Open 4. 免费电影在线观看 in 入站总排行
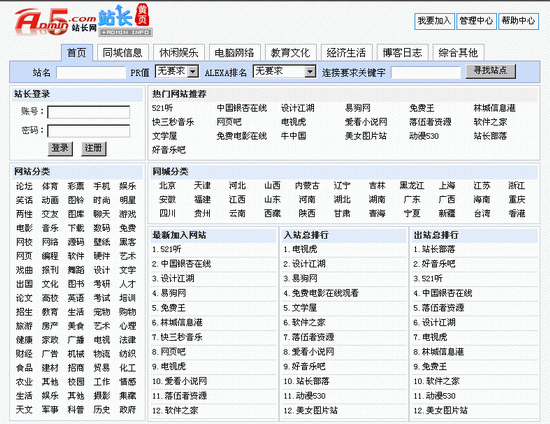550x424 pixels. click(321, 293)
